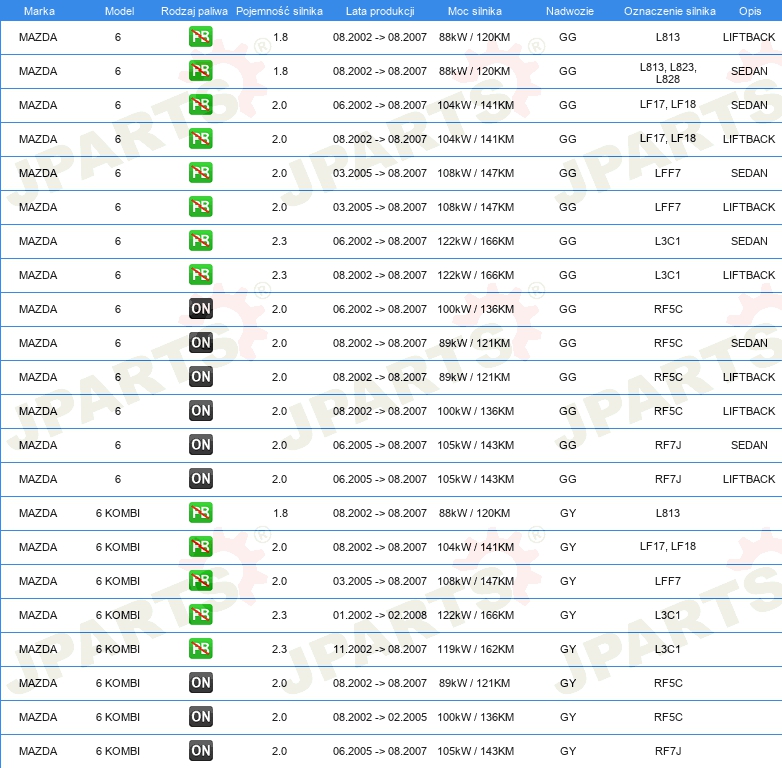This screenshot has width=782, height=768.
Task: Click petrol icon in Mazda 6 104kW Sedan row
Action: pos(200,105)
